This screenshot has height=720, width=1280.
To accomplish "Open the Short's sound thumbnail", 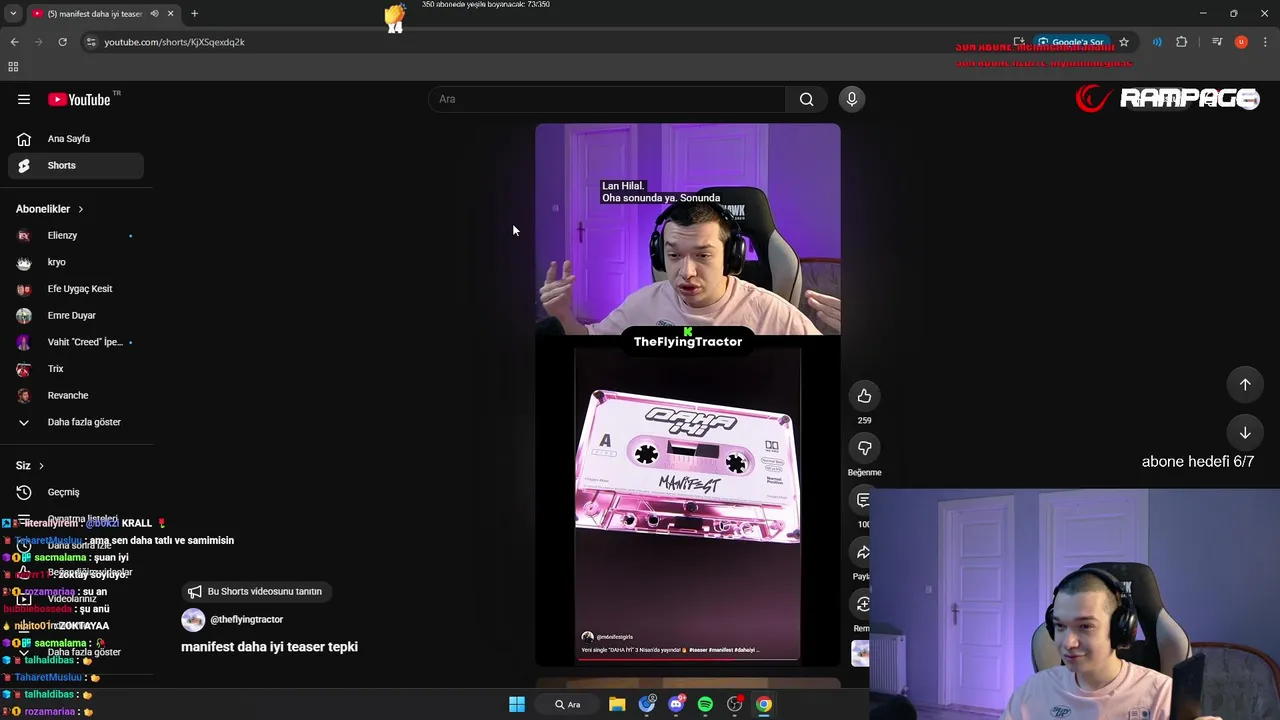I will point(861,653).
